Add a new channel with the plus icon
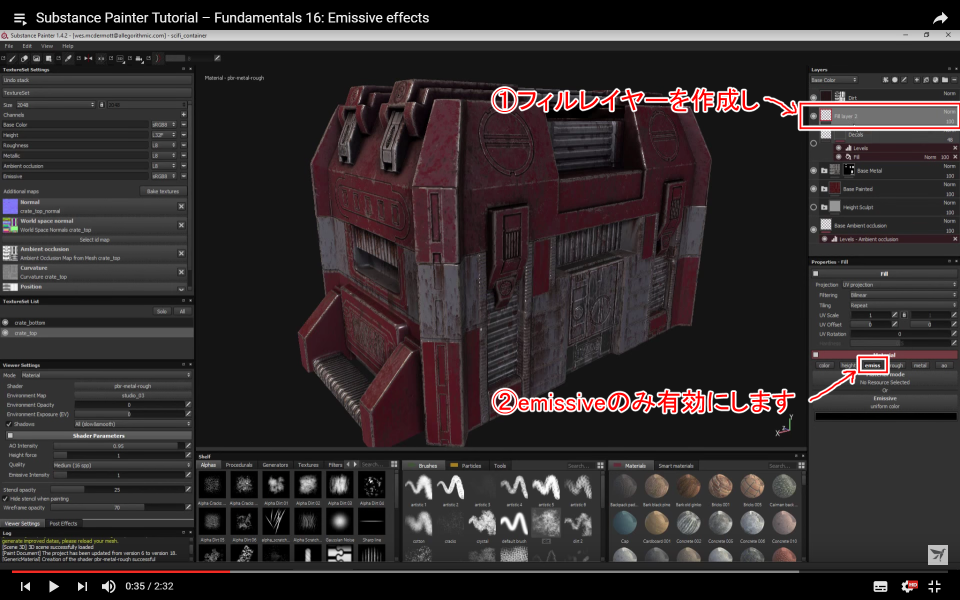The width and height of the screenshot is (960, 600). [183, 114]
